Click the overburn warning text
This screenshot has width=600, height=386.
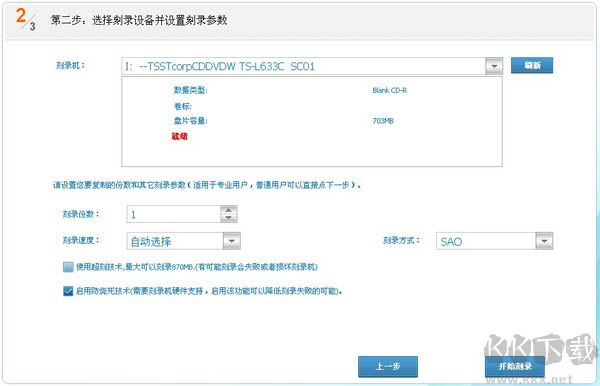coord(197,267)
